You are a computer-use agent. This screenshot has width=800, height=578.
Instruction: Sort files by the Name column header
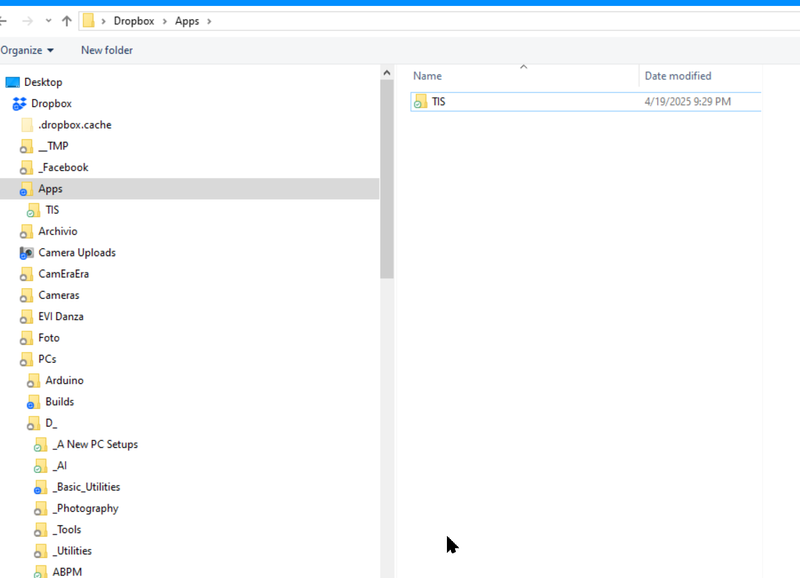click(427, 76)
